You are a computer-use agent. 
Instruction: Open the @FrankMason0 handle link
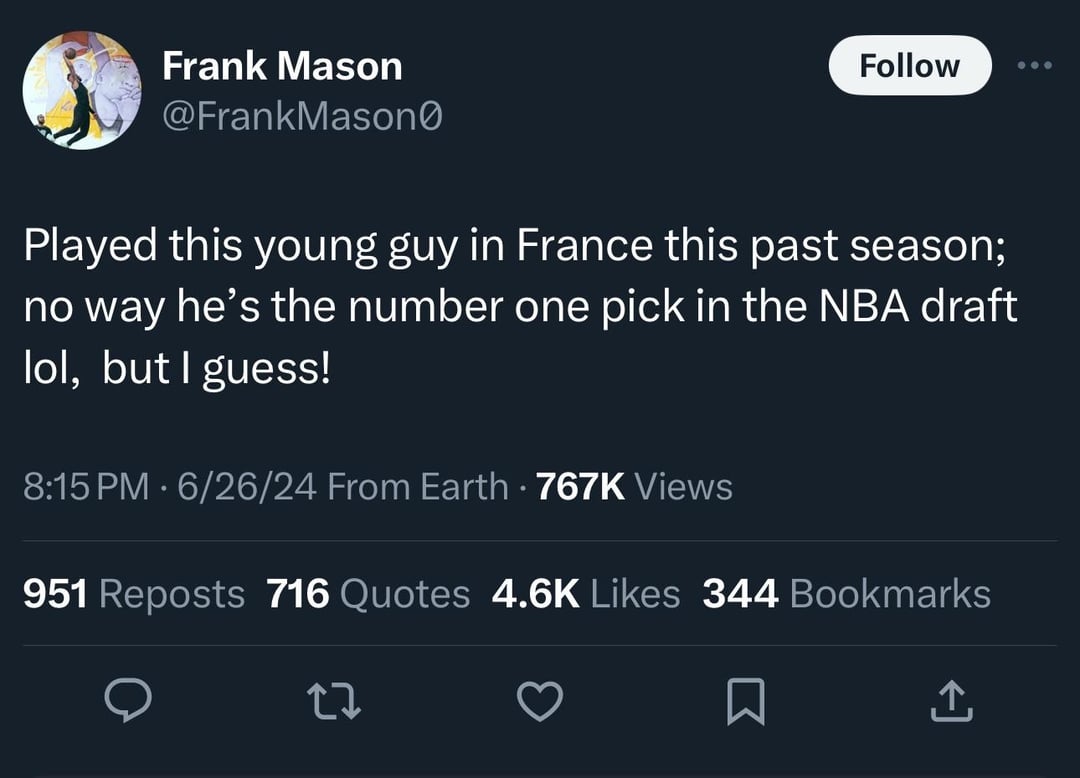301,118
